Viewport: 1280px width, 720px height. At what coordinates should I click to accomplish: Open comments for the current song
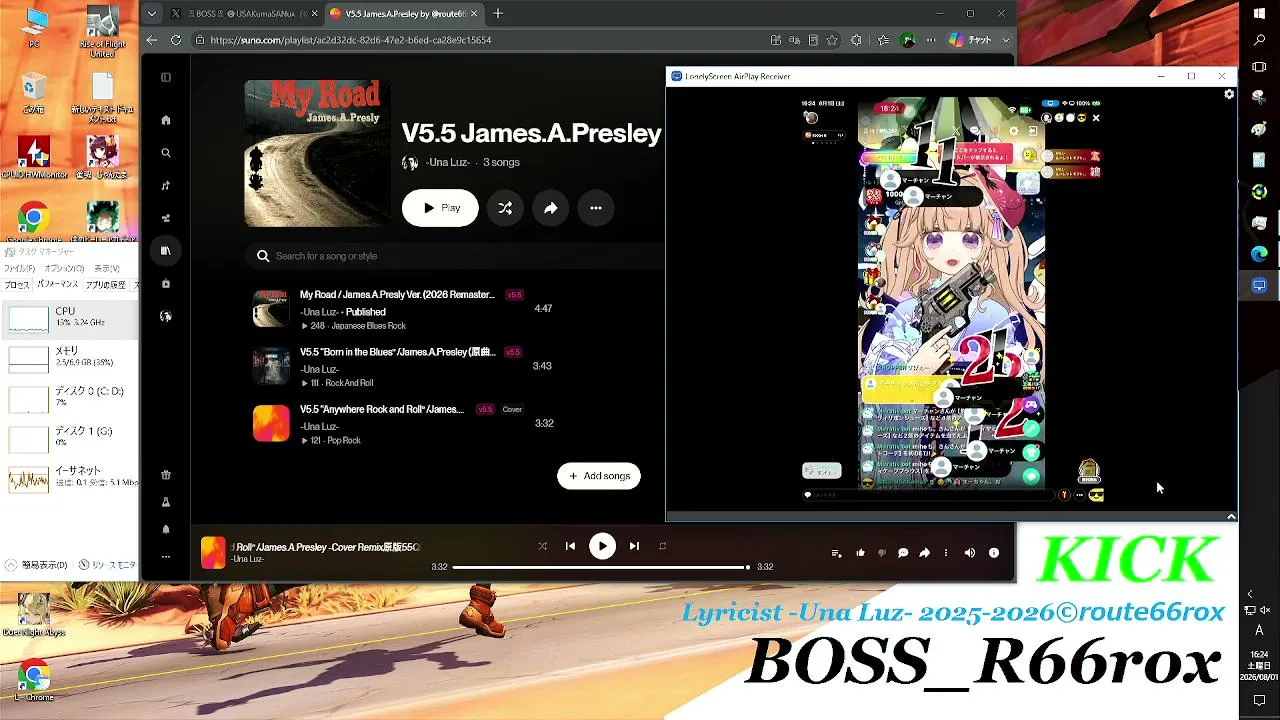903,553
